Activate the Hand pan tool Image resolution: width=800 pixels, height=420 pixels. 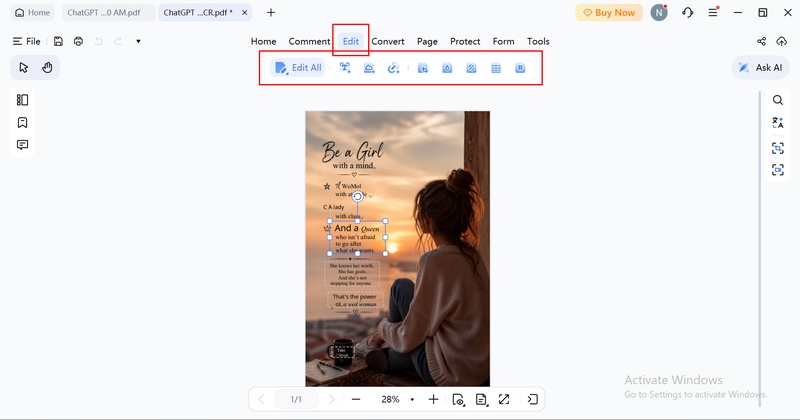[47, 67]
